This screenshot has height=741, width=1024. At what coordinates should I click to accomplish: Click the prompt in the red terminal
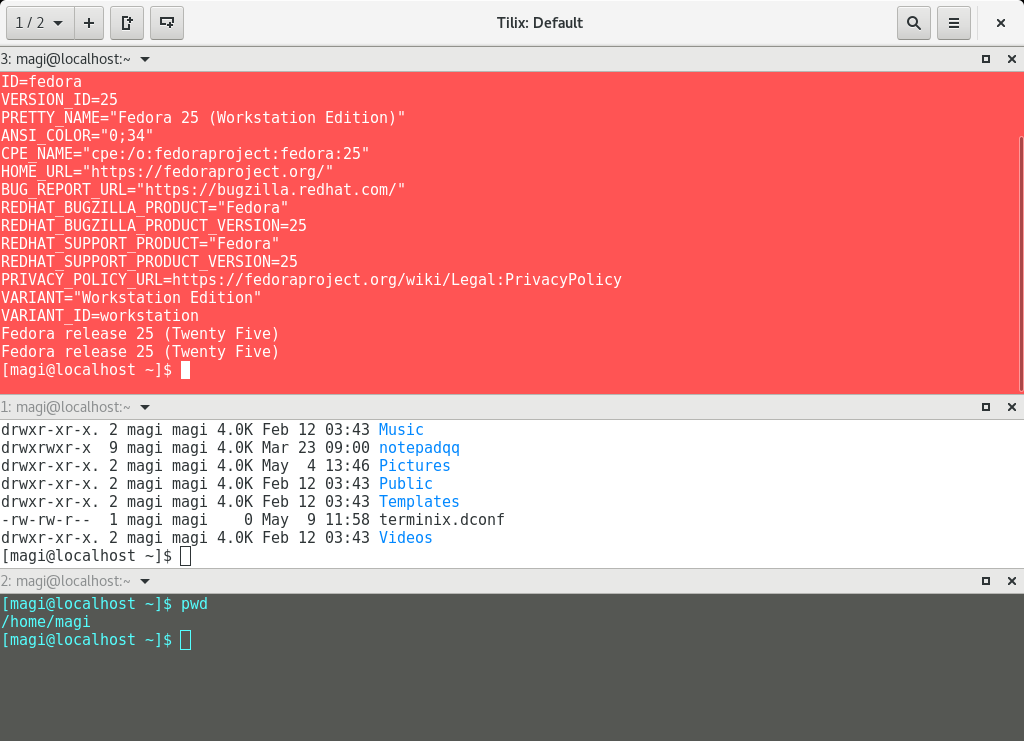(87, 370)
